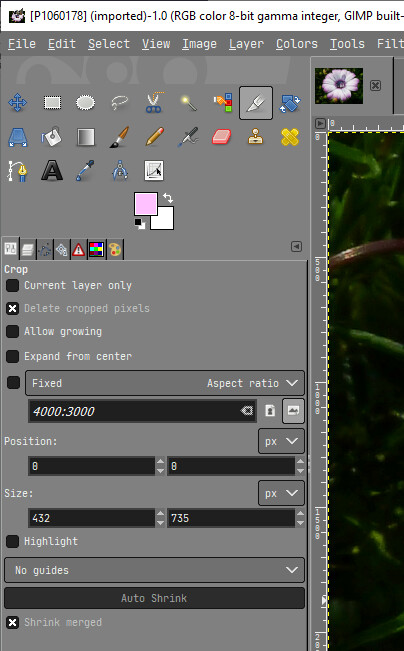
Task: Toggle the Allow growing checkbox
Action: [x=12, y=331]
